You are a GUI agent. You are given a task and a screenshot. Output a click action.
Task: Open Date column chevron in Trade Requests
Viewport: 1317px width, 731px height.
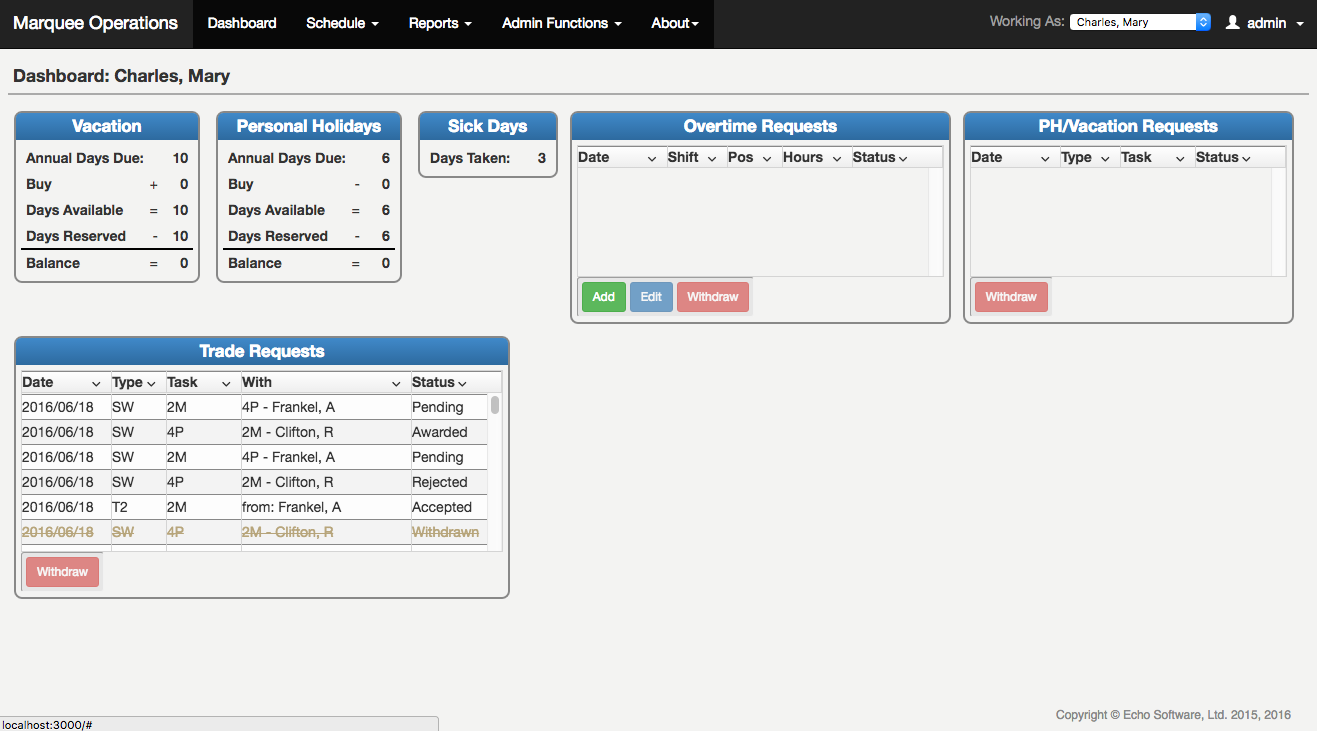click(x=96, y=384)
